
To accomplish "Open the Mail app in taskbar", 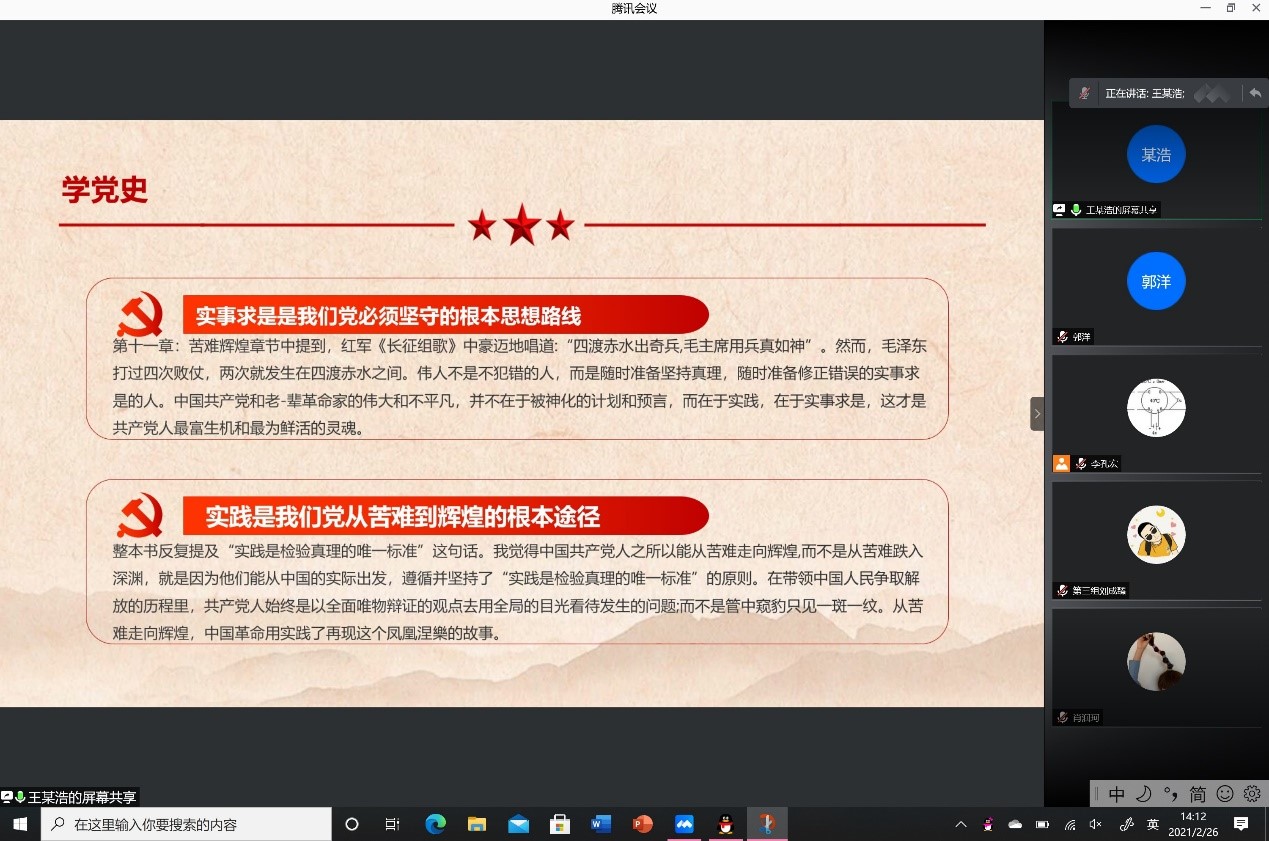I will (x=518, y=825).
